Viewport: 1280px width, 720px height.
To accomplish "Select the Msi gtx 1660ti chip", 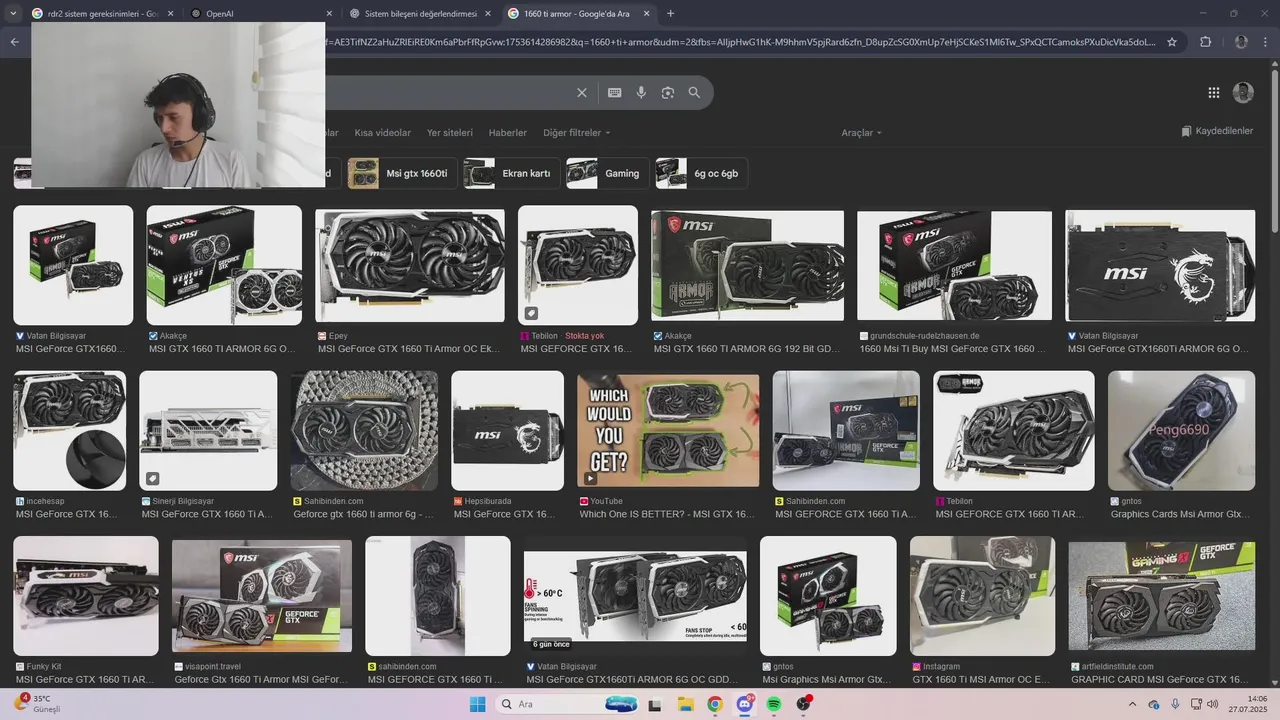I will tap(401, 173).
